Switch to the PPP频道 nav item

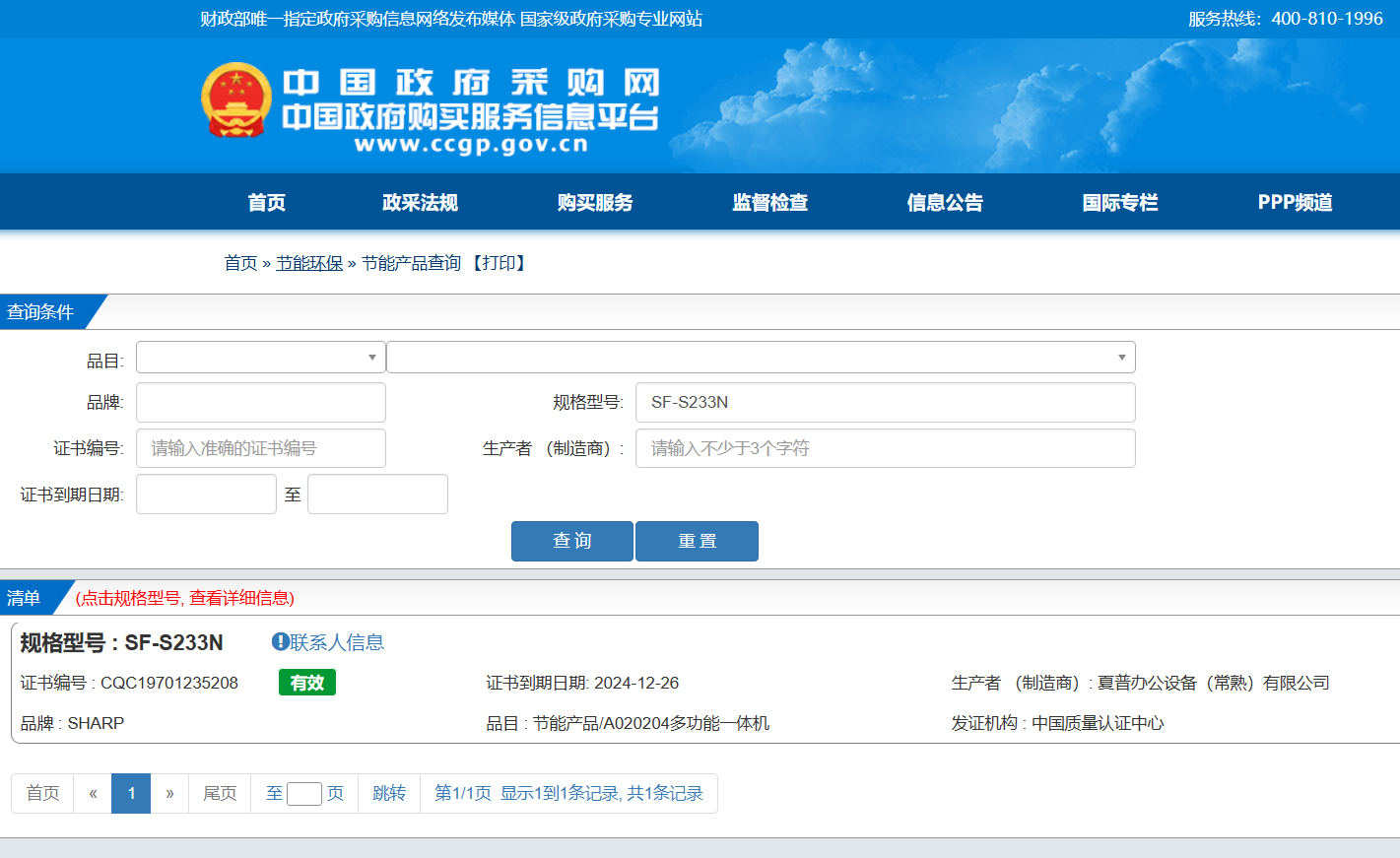1295,202
